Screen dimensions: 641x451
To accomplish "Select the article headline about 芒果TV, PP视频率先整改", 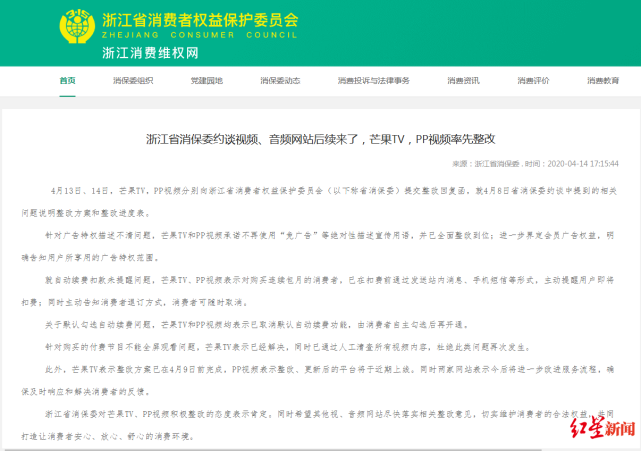I will (320, 139).
